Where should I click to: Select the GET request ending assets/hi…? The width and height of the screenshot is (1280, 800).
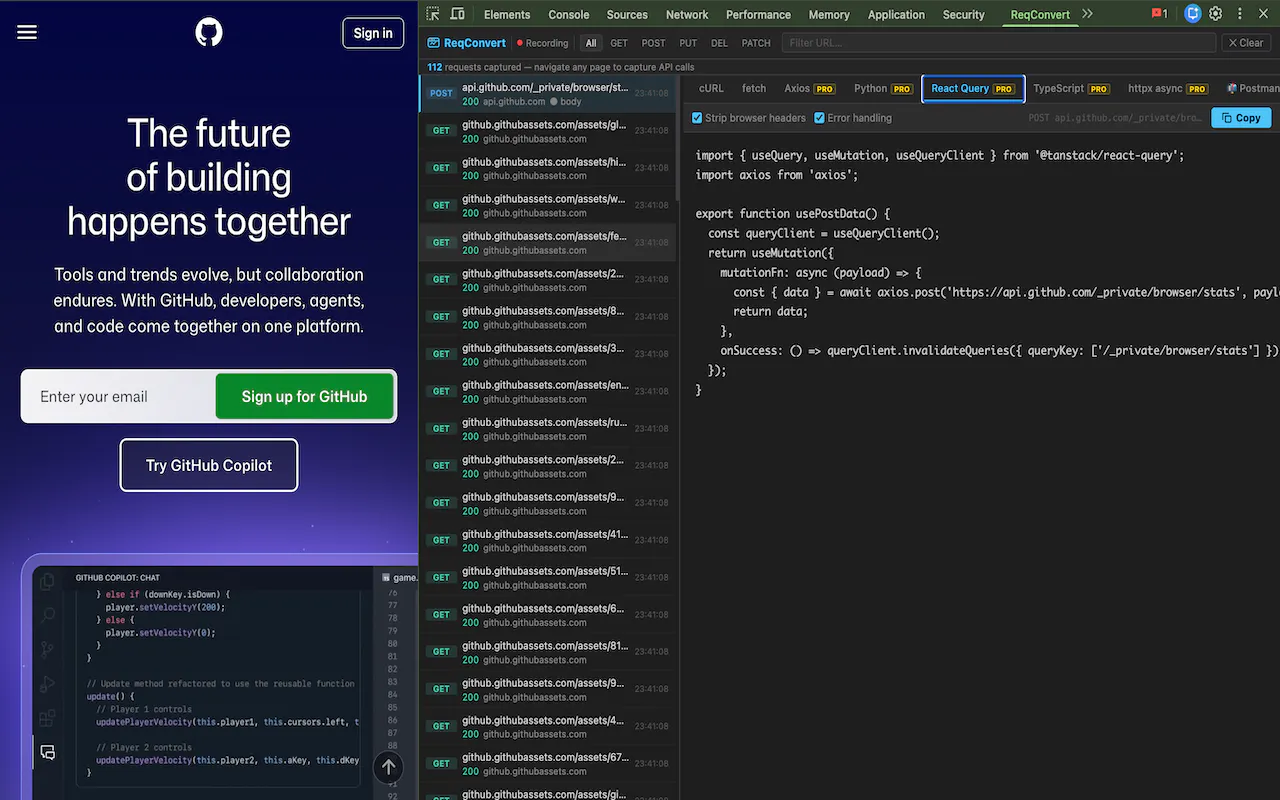tap(549, 168)
